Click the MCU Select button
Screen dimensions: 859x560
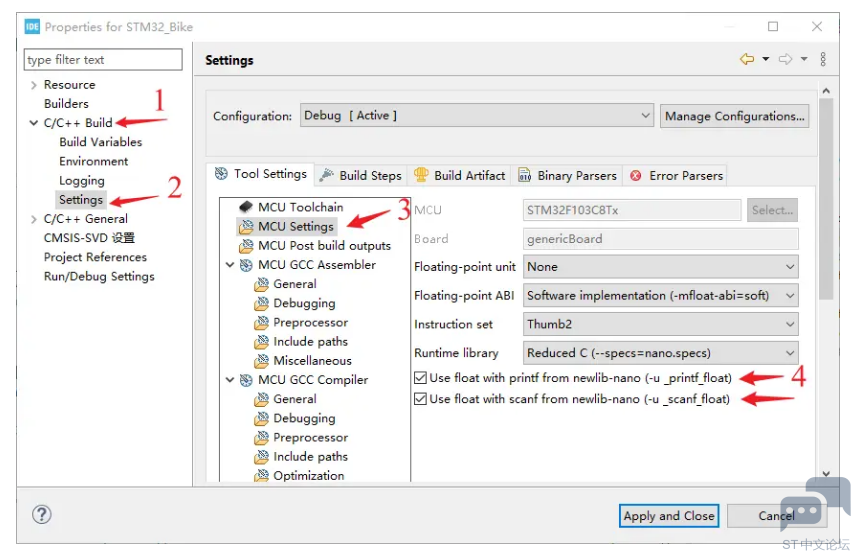click(x=772, y=210)
